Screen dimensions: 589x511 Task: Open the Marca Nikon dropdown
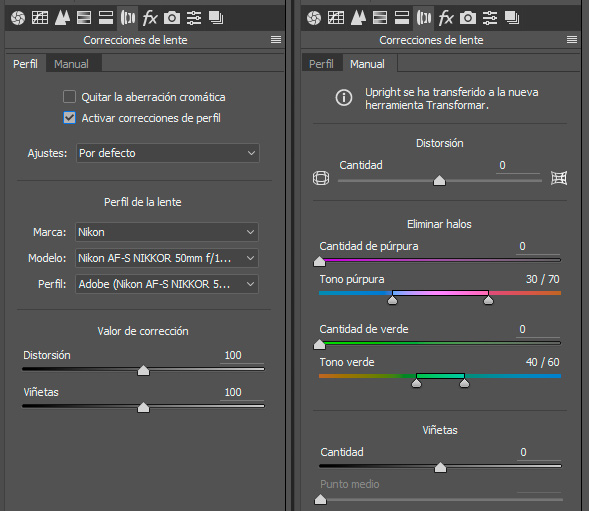tap(167, 232)
